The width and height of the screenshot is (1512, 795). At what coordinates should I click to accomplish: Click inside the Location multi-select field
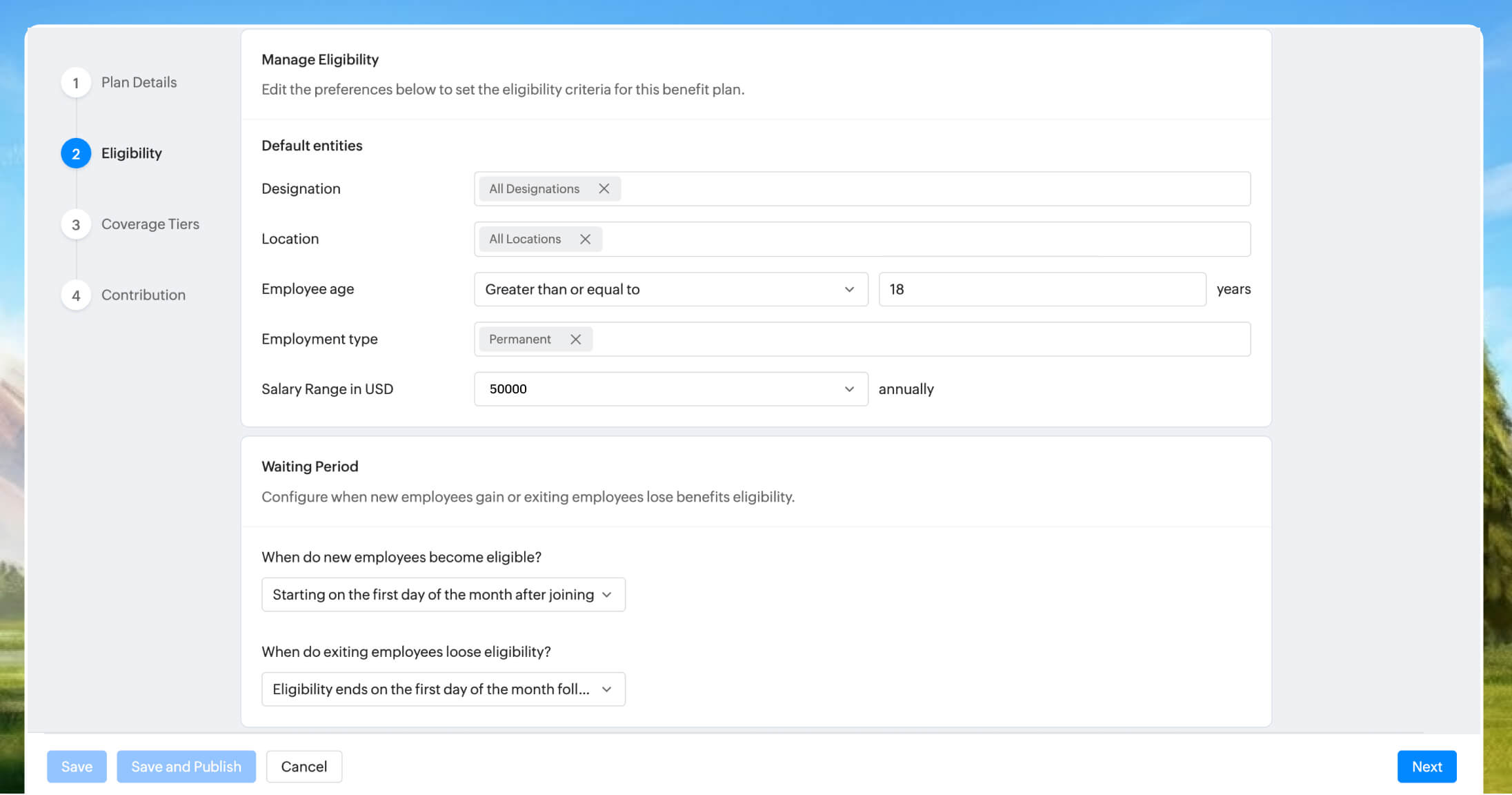coord(862,239)
